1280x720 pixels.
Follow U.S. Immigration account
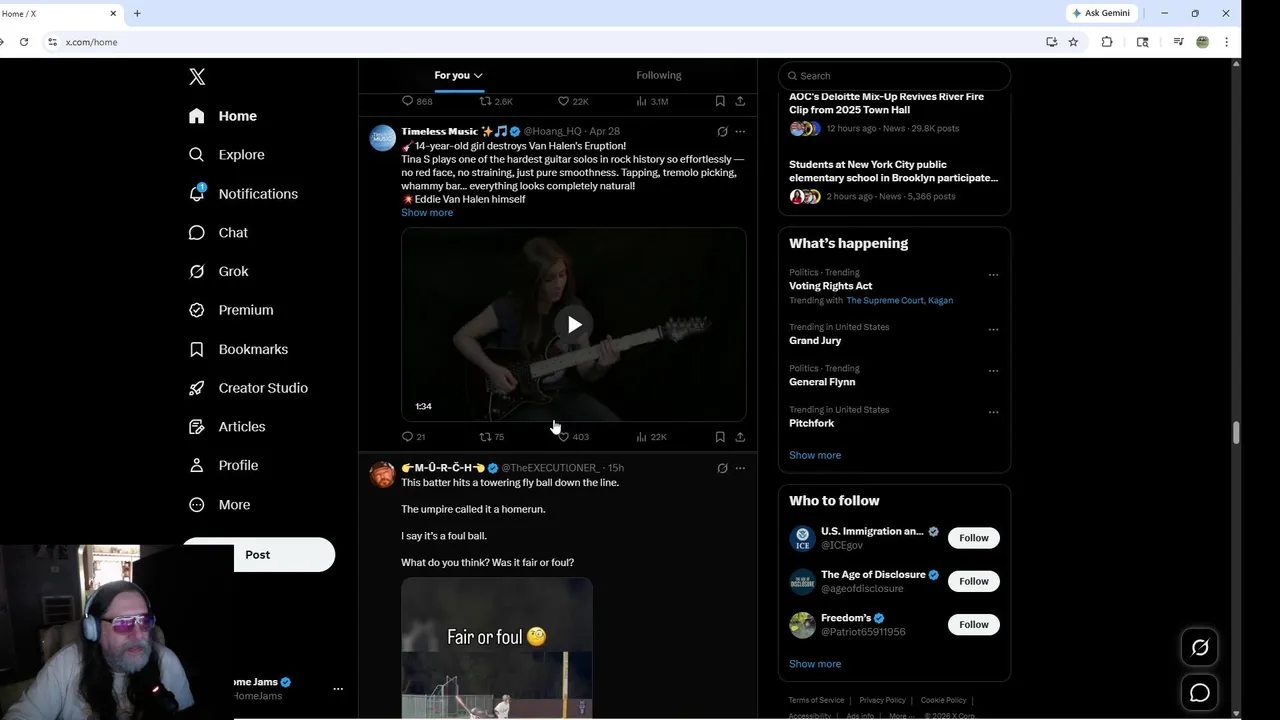pyautogui.click(x=973, y=538)
